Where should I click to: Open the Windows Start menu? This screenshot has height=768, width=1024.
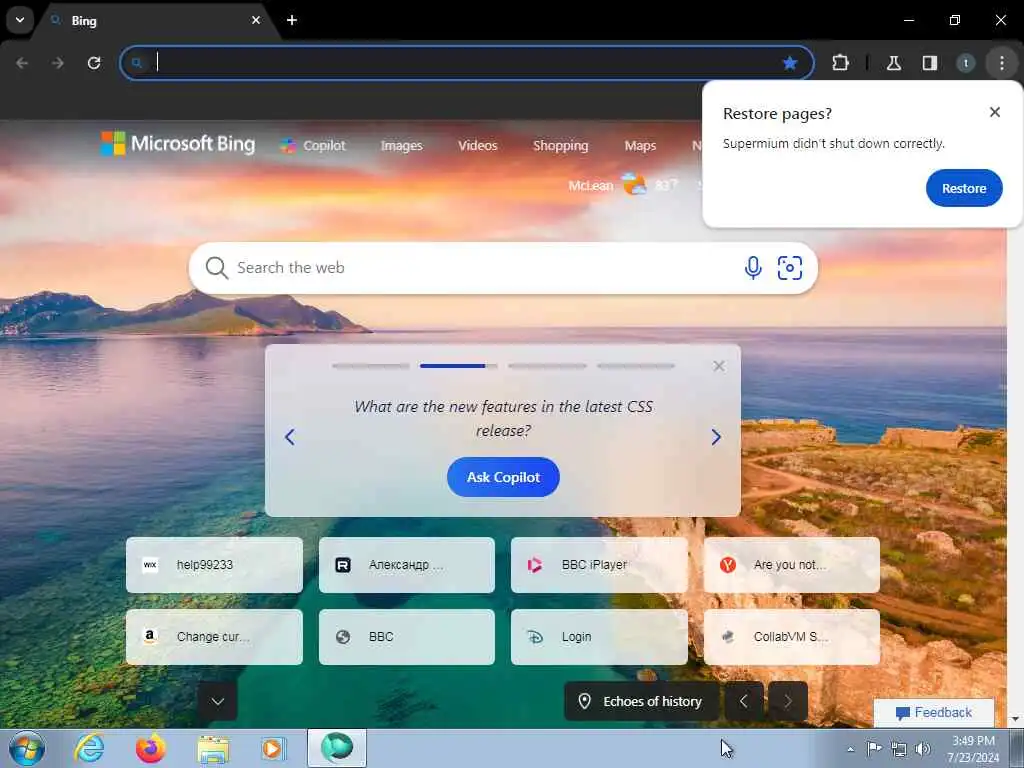27,748
